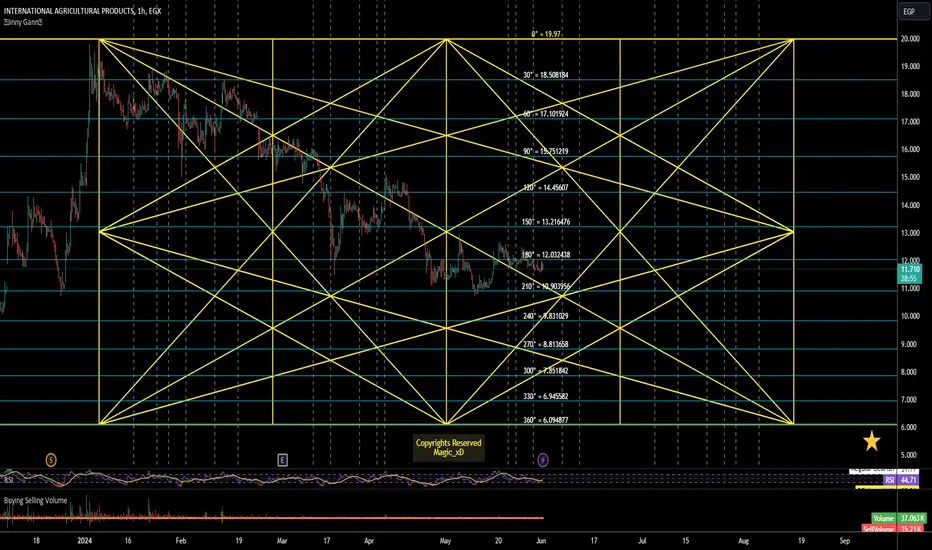The image size is (932, 550).
Task: Click the purple lightning bolt event icon
Action: click(543, 460)
